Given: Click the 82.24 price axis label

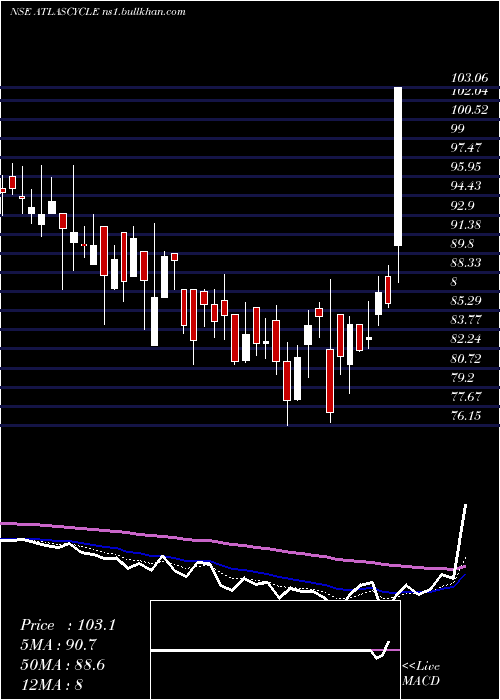Looking at the screenshot, I should pyautogui.click(x=467, y=339).
